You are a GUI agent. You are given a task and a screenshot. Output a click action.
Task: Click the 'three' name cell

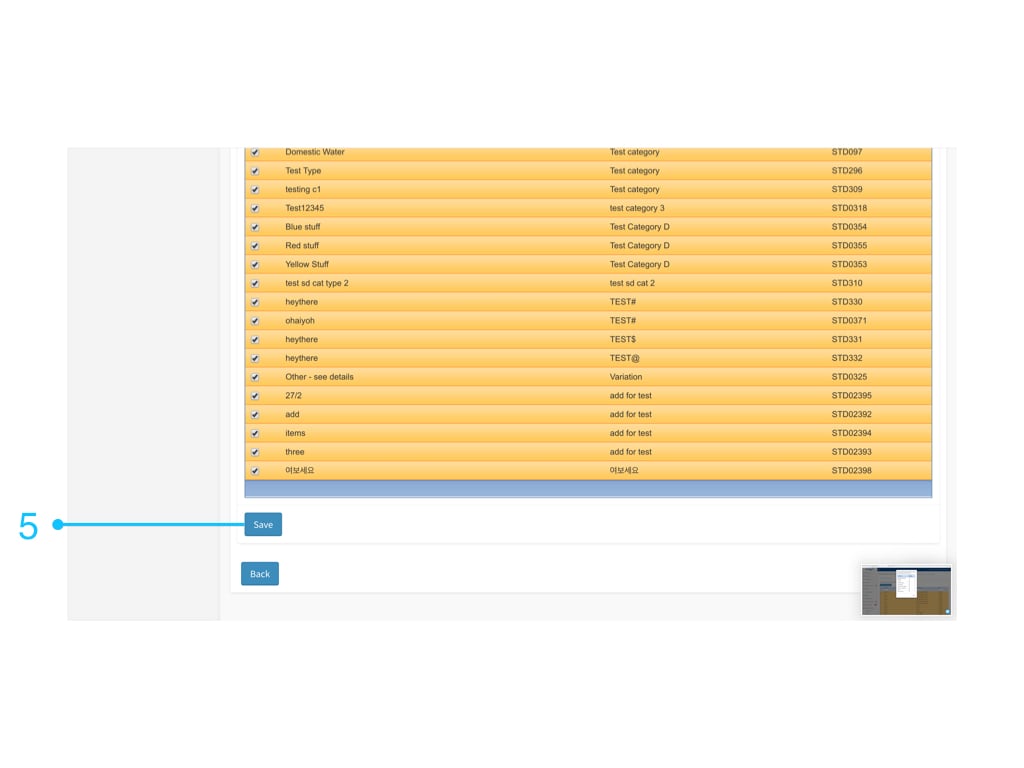(295, 452)
